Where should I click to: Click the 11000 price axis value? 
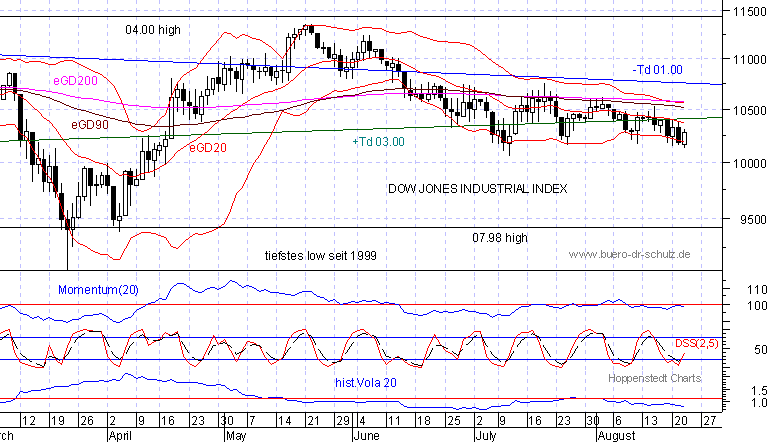749,59
